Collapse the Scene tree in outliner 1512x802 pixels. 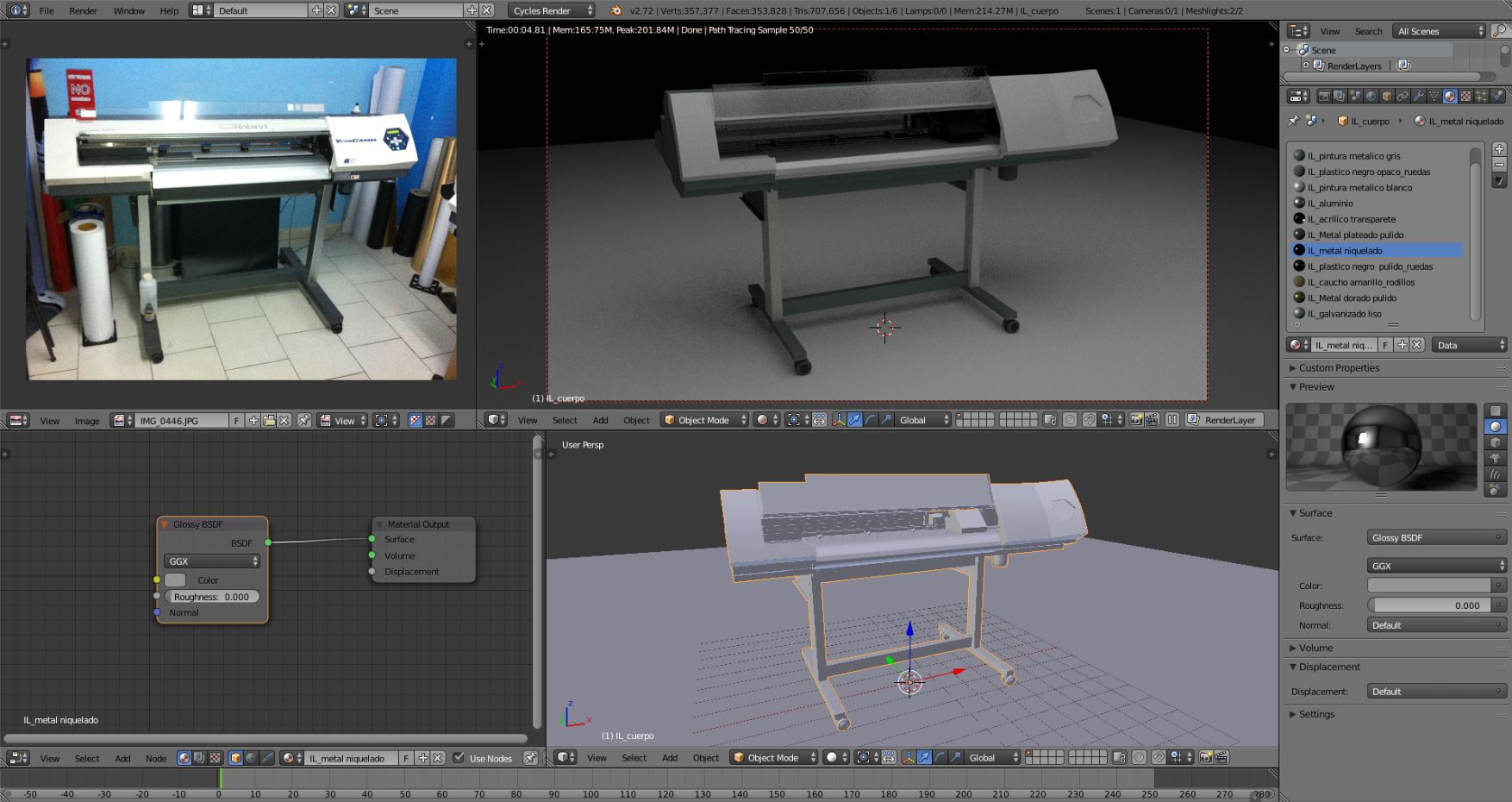point(1287,50)
